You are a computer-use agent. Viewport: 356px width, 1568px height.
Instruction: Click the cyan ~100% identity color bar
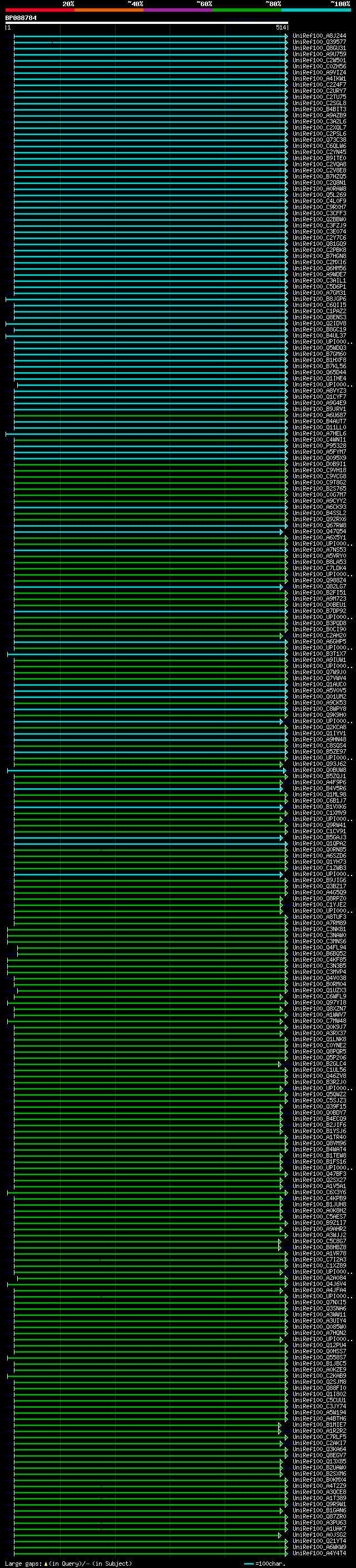(315, 10)
